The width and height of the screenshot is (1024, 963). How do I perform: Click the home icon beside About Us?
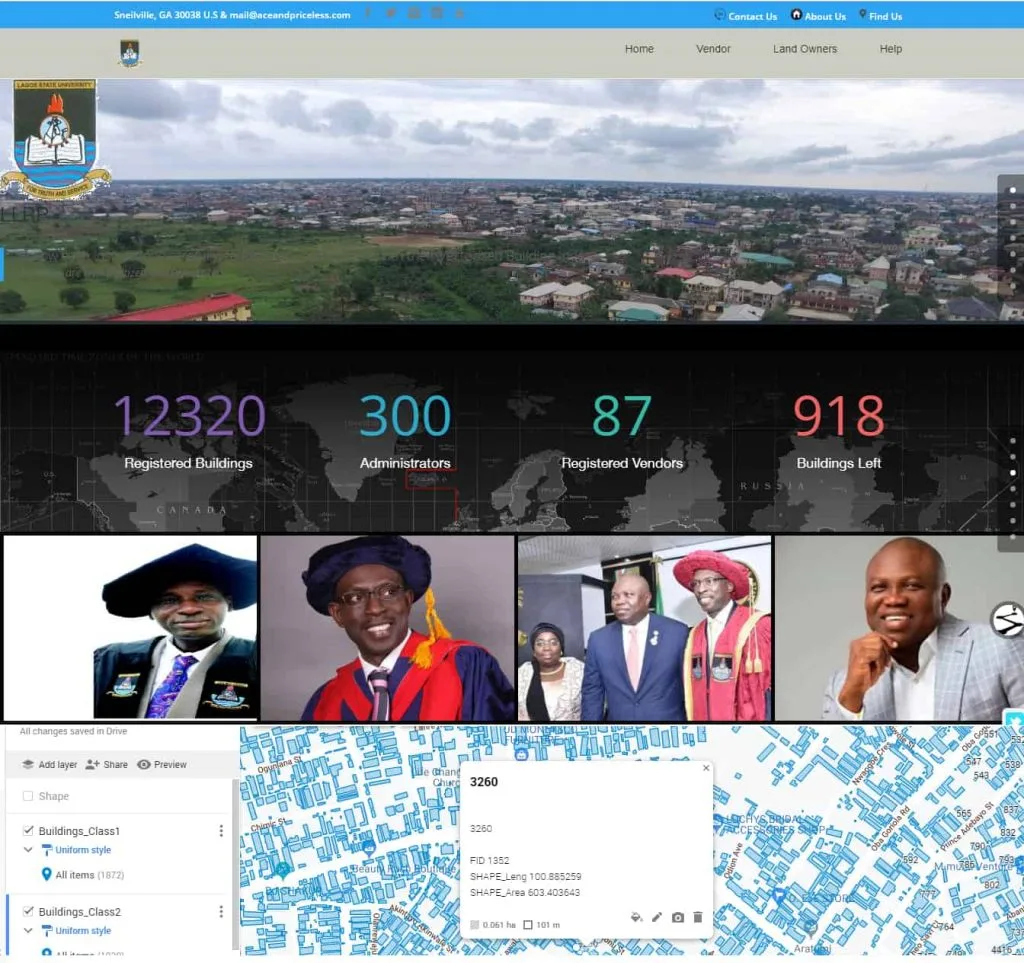coord(796,14)
